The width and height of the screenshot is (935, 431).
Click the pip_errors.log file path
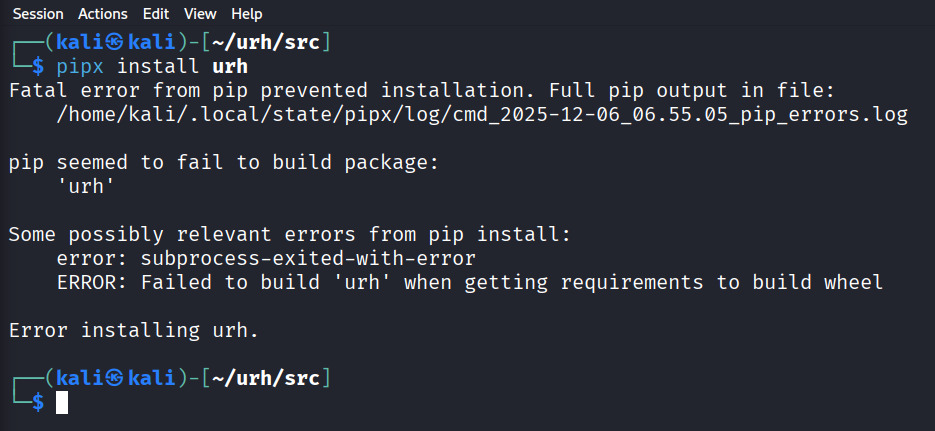[482, 115]
